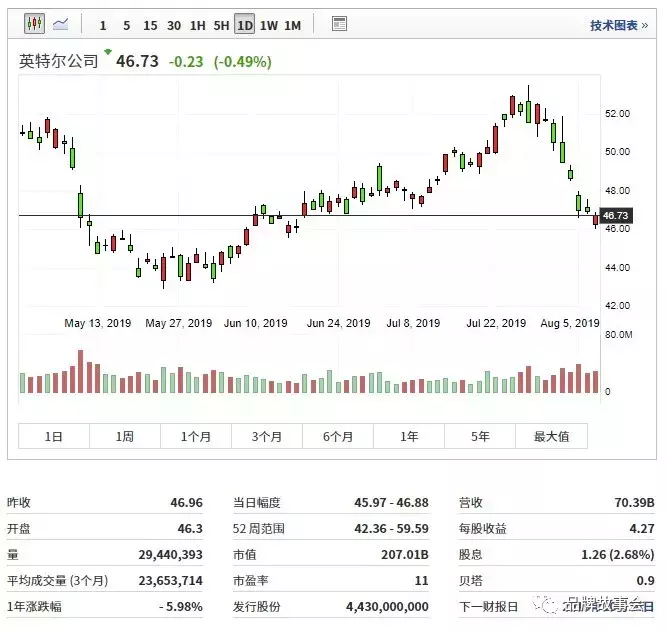Viewport: 666px width, 633px height.
Task: Click the 52周范围 value 42.36 - 59.59
Action: pos(391,528)
